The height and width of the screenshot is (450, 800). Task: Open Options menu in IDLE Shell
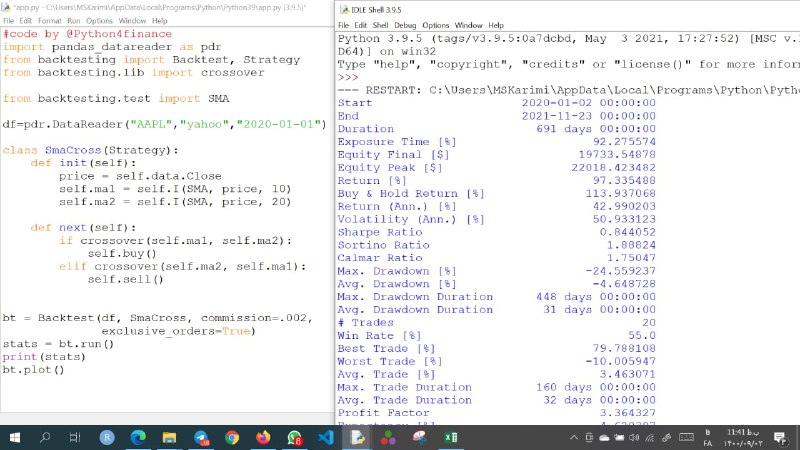(x=435, y=25)
